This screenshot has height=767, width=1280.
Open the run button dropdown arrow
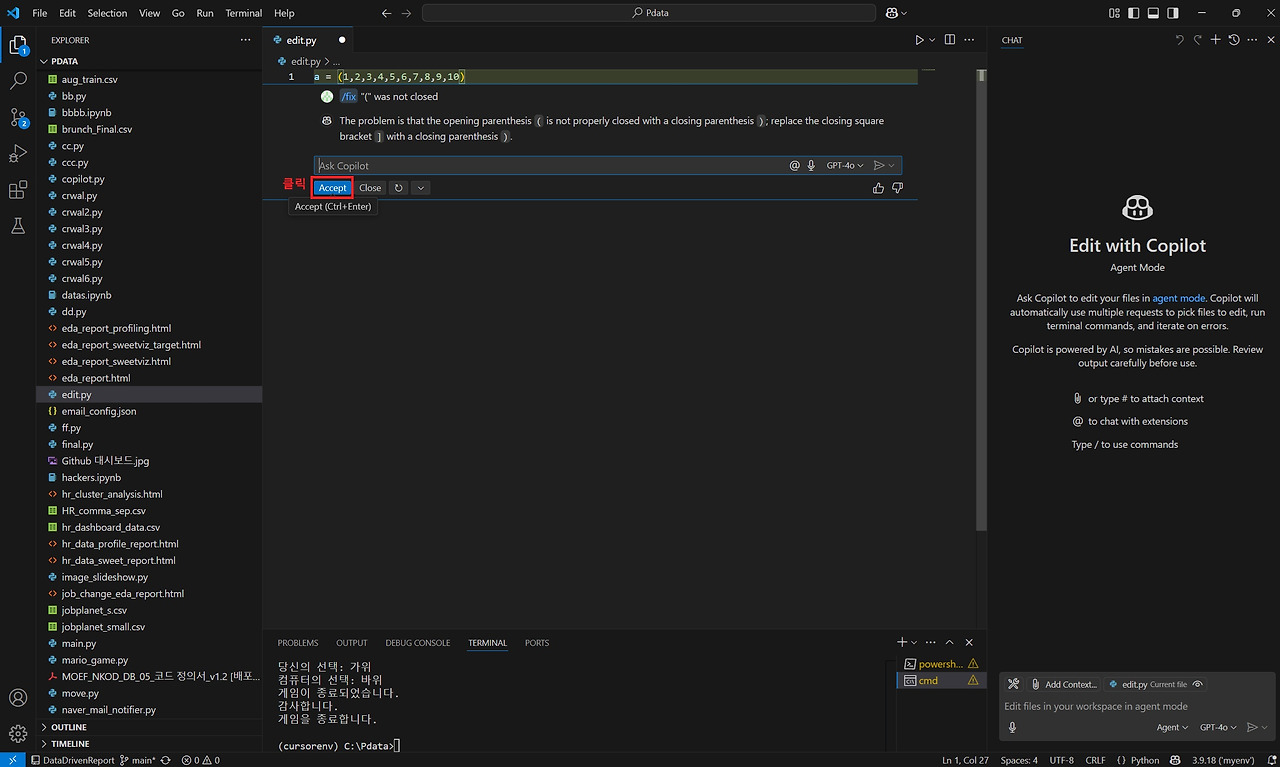(932, 40)
